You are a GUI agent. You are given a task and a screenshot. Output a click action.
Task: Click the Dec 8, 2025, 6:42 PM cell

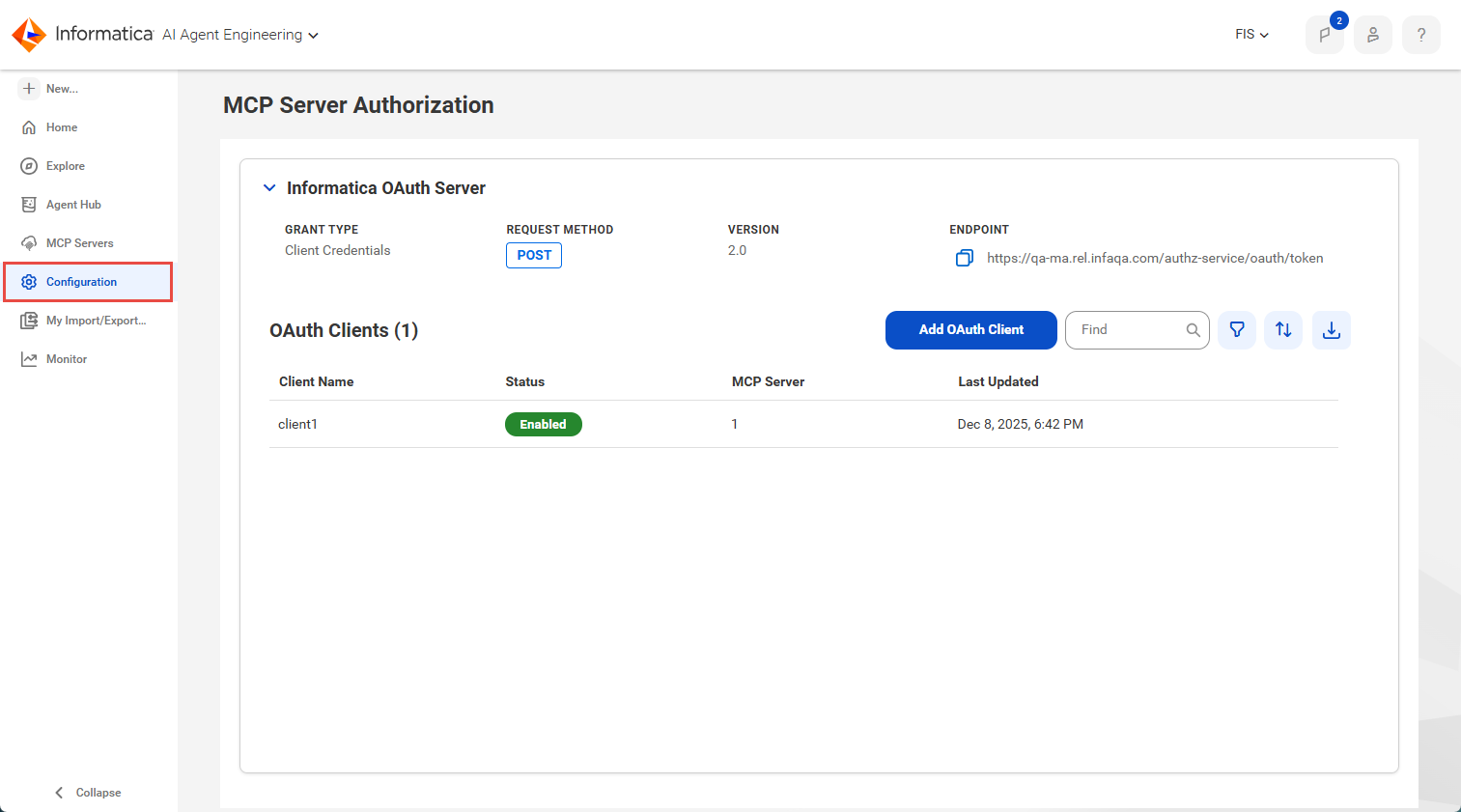coord(1020,424)
